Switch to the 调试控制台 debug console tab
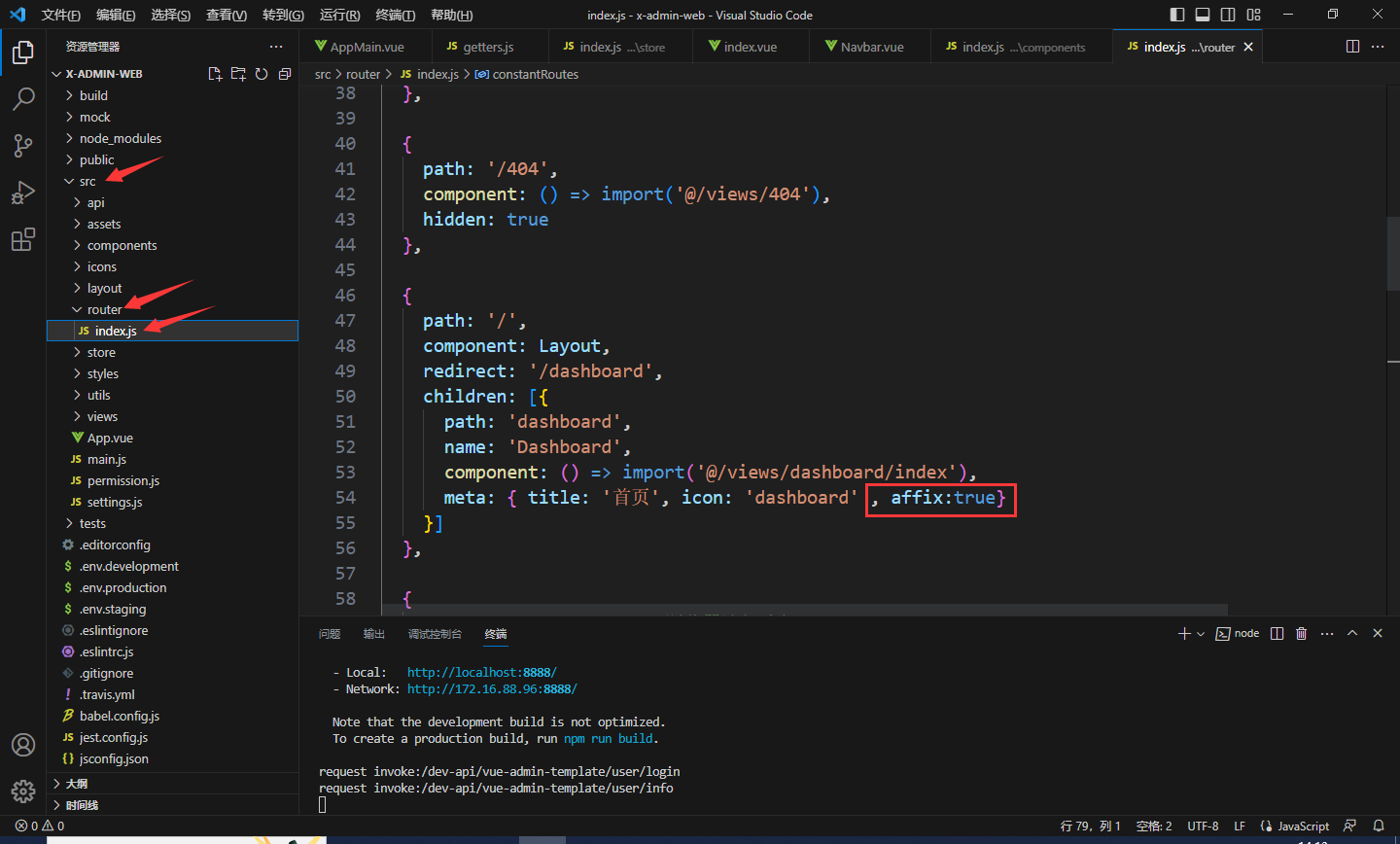This screenshot has height=844, width=1400. point(435,634)
